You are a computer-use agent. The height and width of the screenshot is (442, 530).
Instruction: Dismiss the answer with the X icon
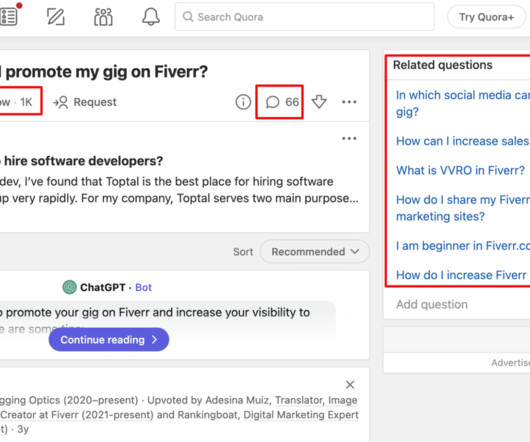click(350, 385)
